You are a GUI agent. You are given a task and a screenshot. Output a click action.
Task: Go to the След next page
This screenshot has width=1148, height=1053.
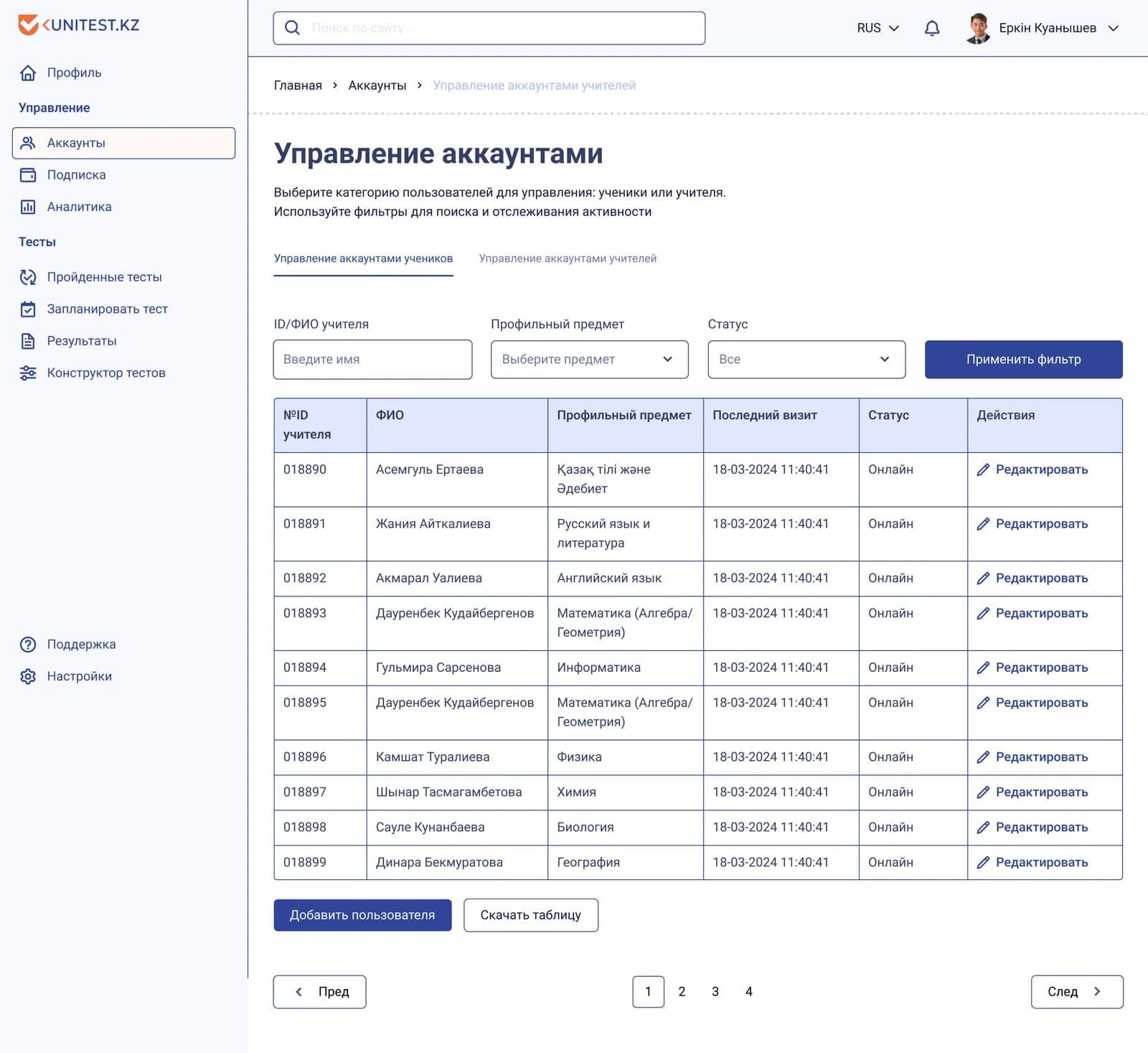1077,991
